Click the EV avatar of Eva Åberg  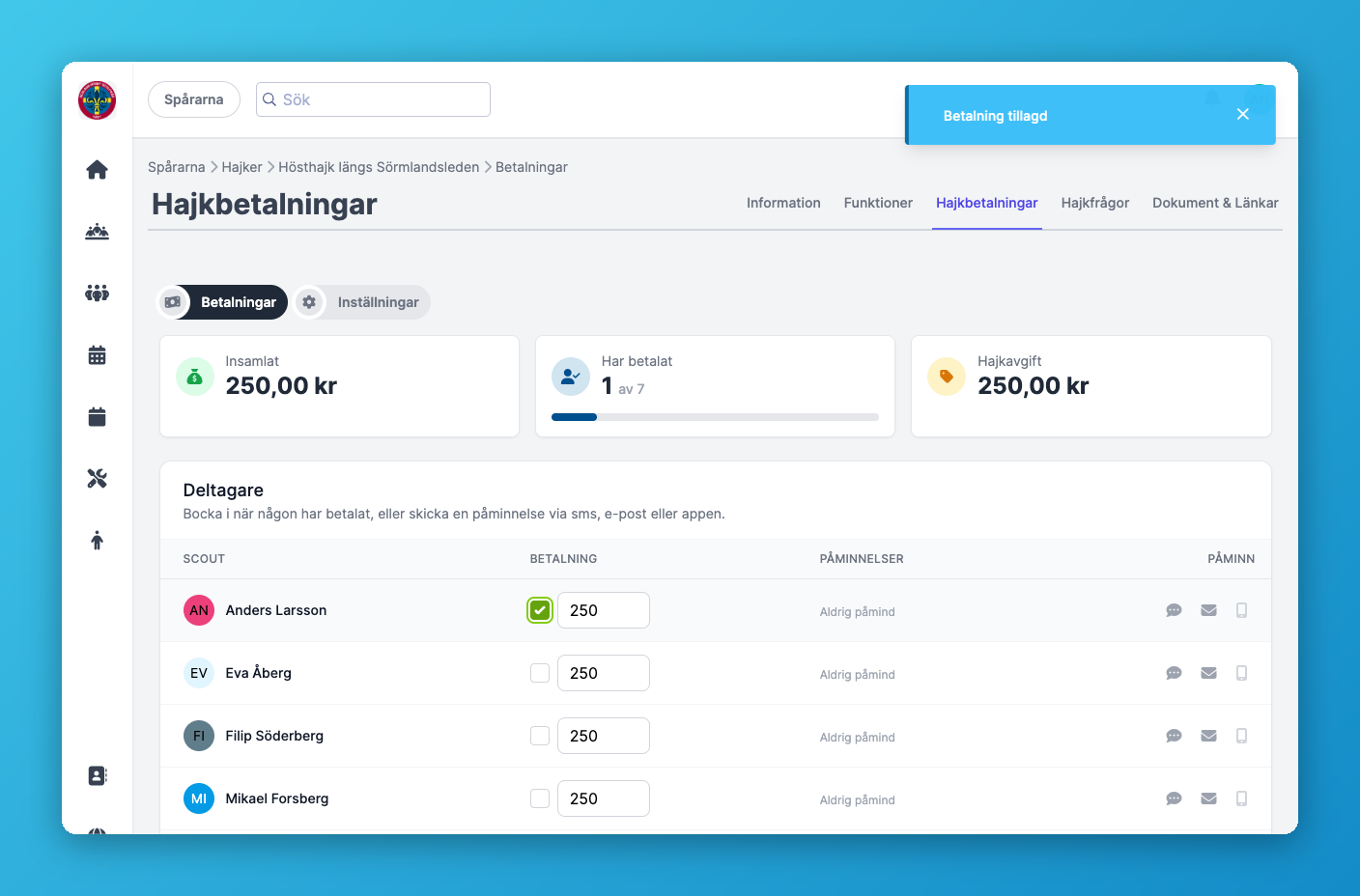pos(199,673)
